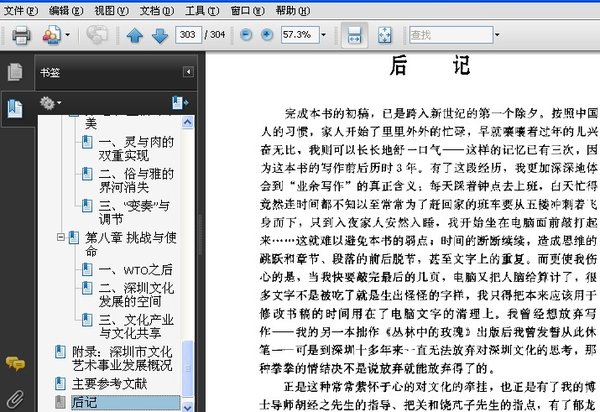Click bookmark icon beside 二、深圳文化发展的空间
600x412 pixels.
pos(87,288)
